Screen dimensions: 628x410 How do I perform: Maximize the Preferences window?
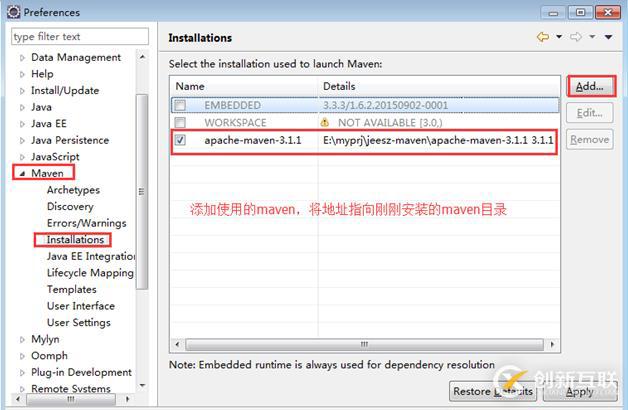coord(580,13)
